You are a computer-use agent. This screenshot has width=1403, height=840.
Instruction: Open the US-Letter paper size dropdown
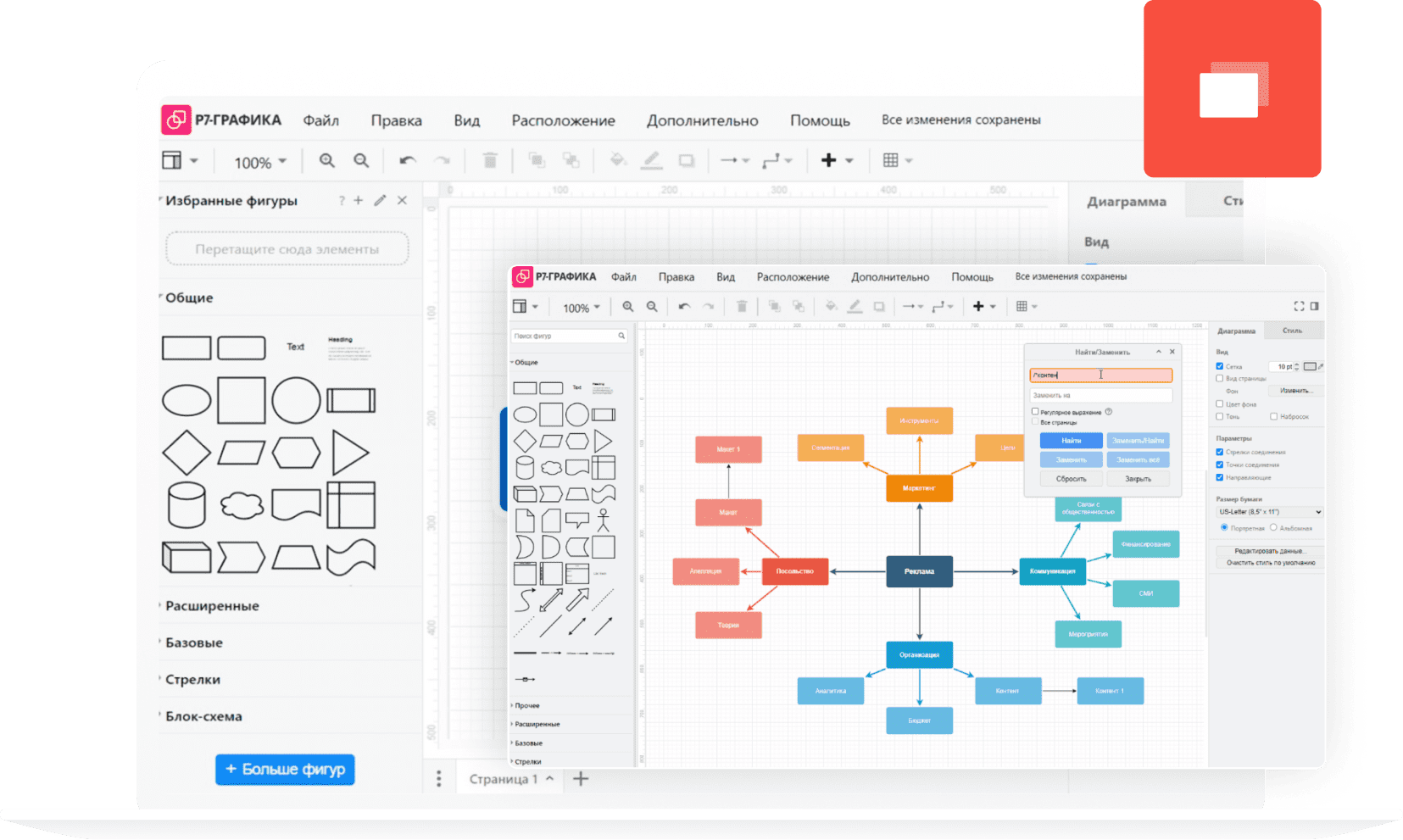pos(1269,512)
